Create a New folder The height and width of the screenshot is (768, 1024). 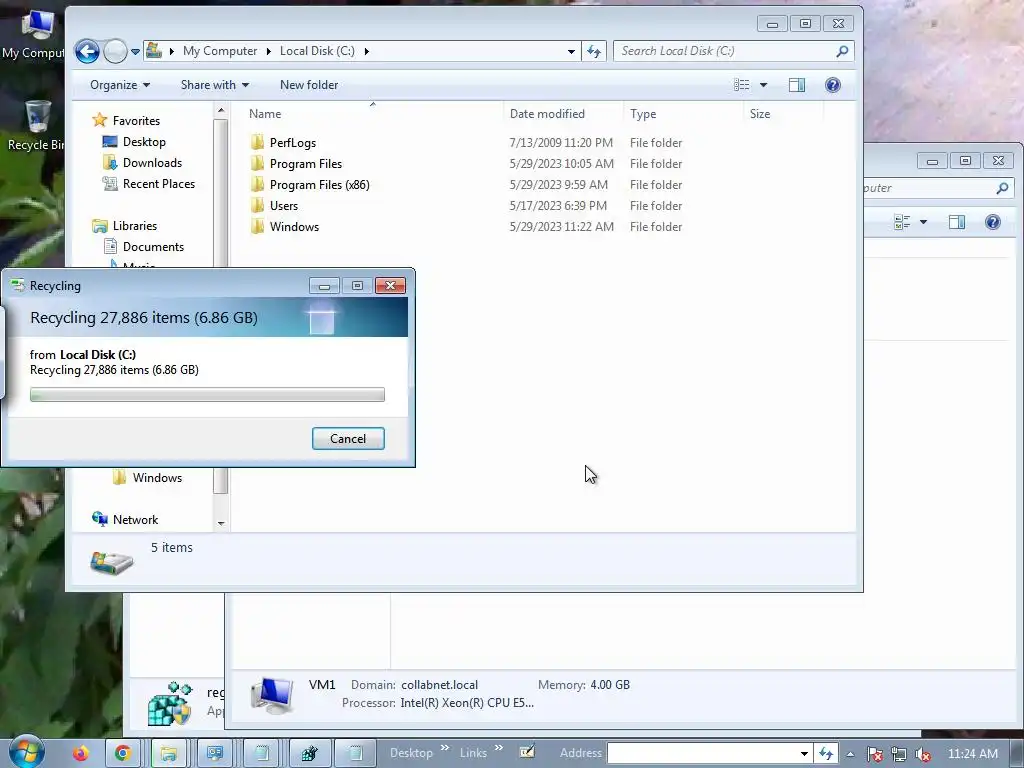coord(309,85)
